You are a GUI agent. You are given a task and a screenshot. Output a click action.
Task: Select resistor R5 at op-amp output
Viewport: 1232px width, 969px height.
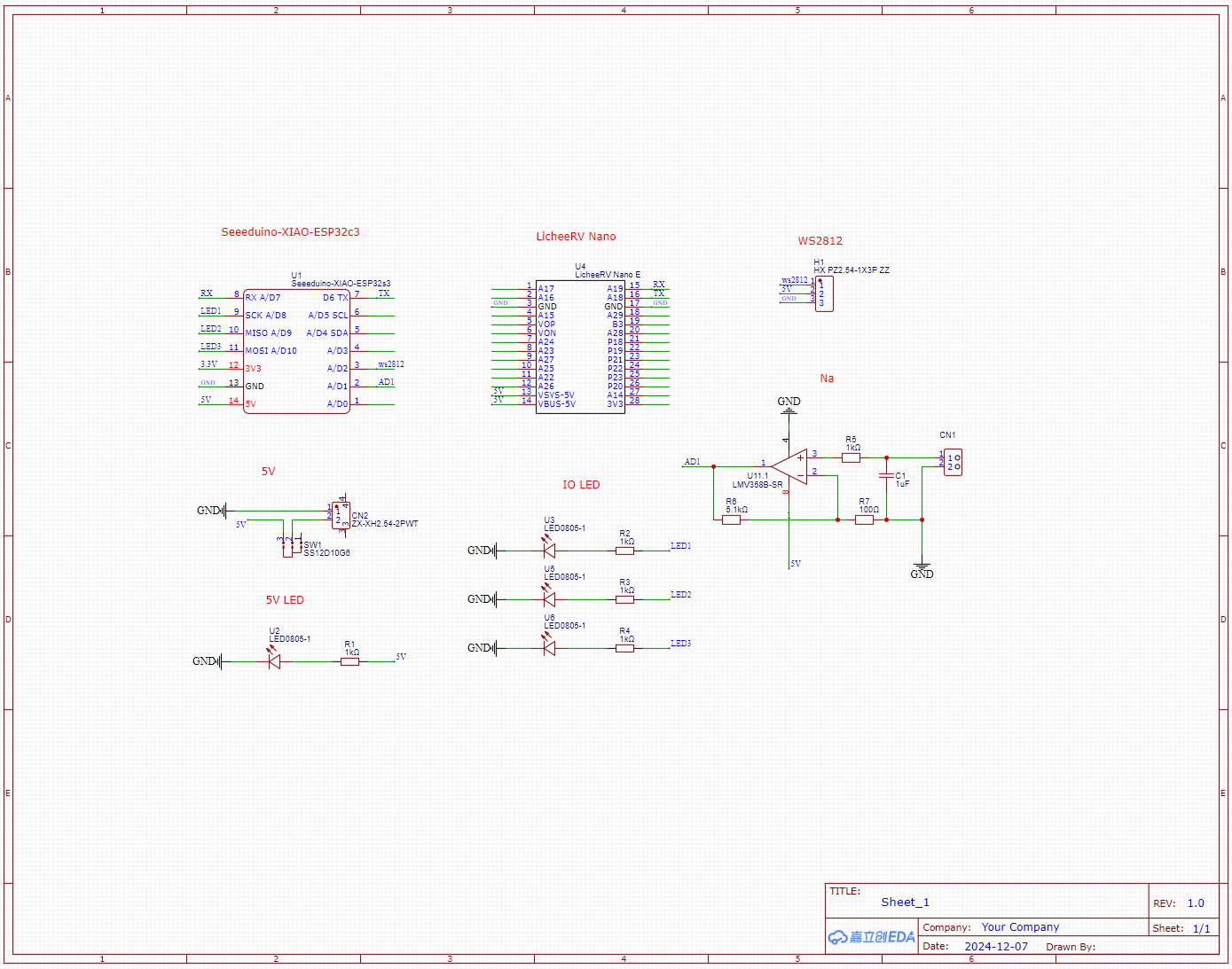click(851, 457)
